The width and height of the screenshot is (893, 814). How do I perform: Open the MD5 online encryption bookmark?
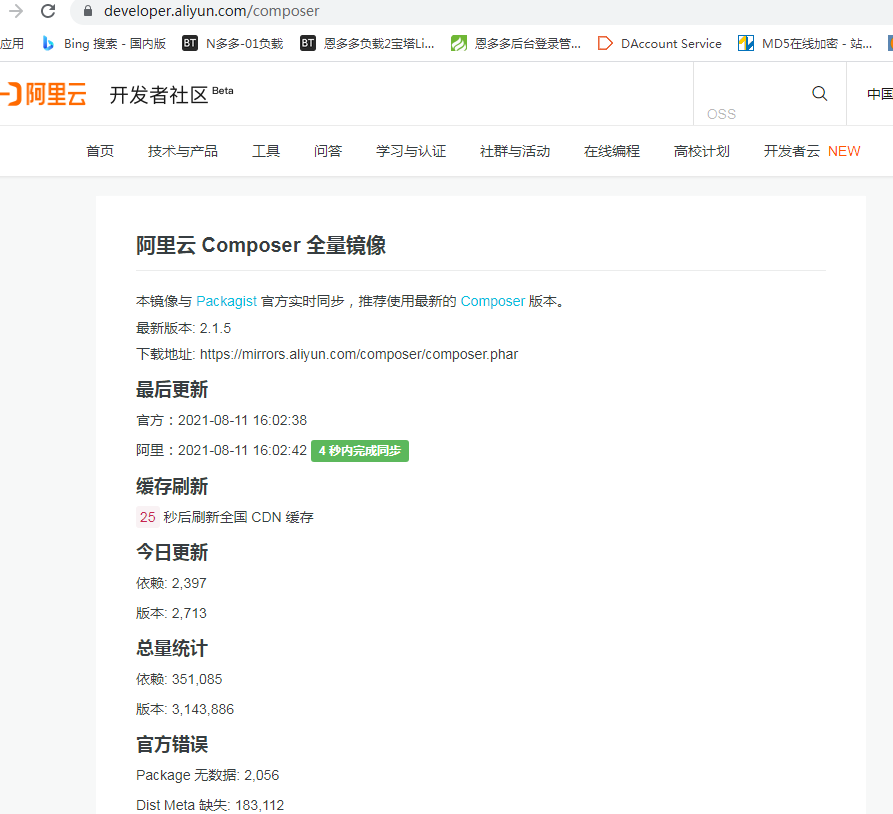pyautogui.click(x=805, y=43)
